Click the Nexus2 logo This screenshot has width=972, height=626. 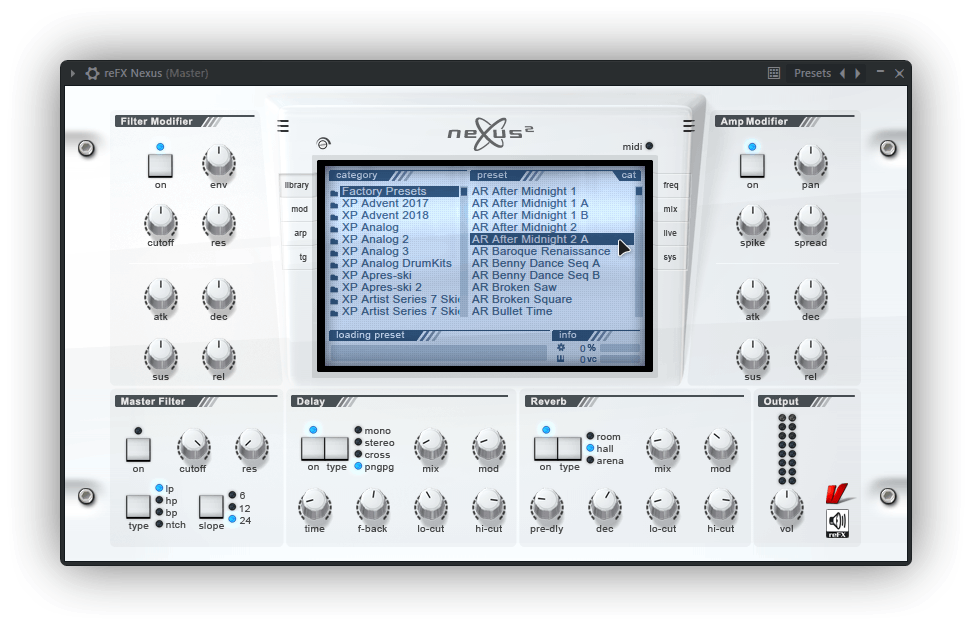point(490,133)
